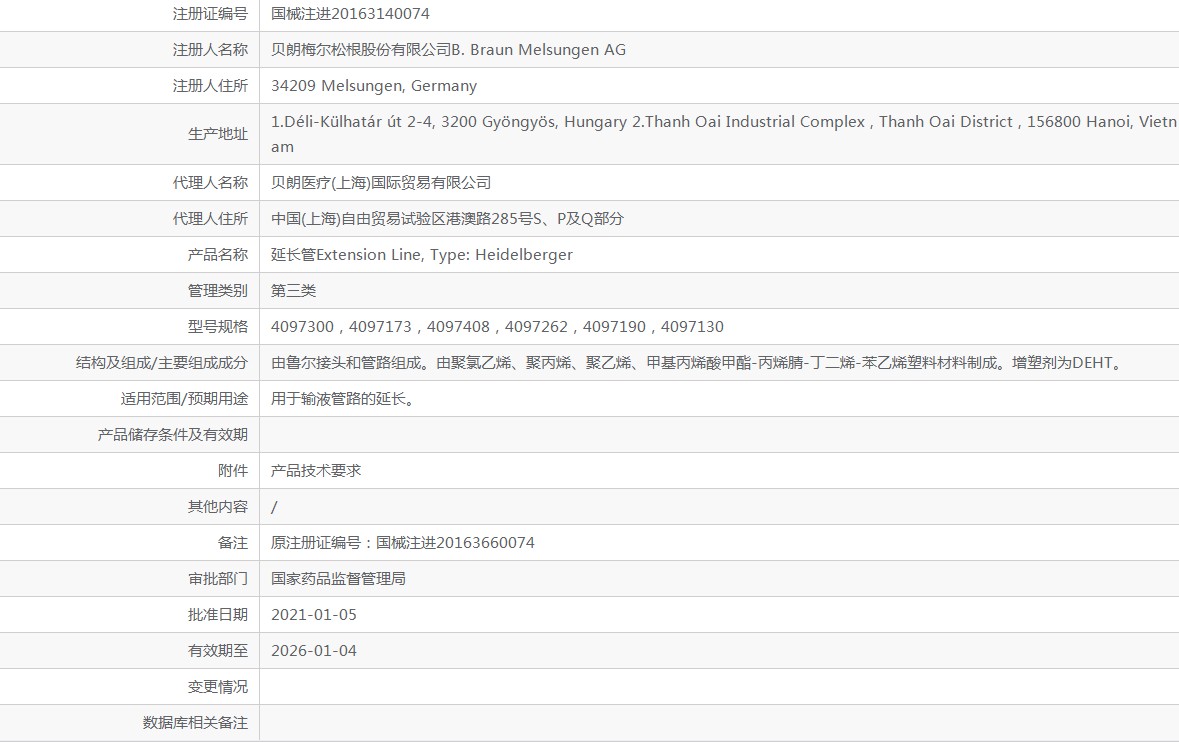Click the 产品储存条件及有效期 label
Image resolution: width=1179 pixels, height=742 pixels.
tap(172, 435)
